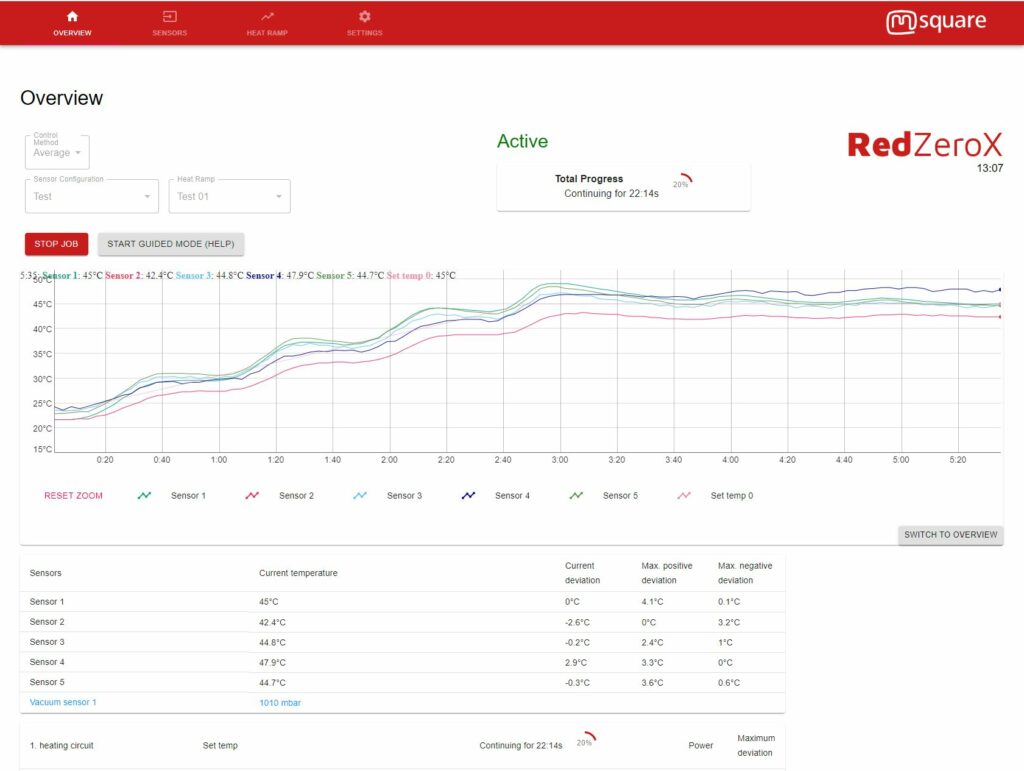
Task: Switch to the Overview tab label
Action: 72,33
